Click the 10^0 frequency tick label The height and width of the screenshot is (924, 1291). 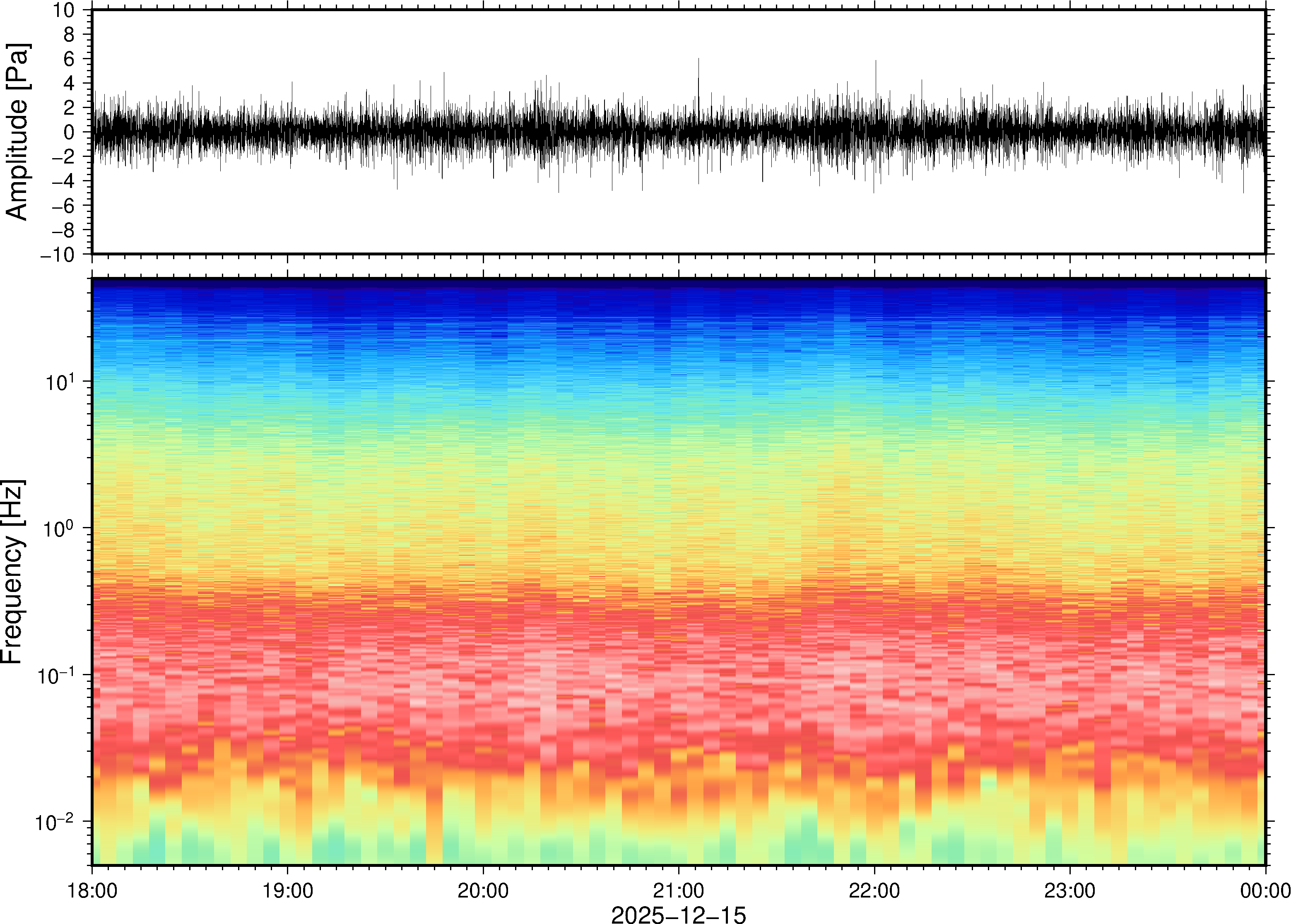[60, 529]
